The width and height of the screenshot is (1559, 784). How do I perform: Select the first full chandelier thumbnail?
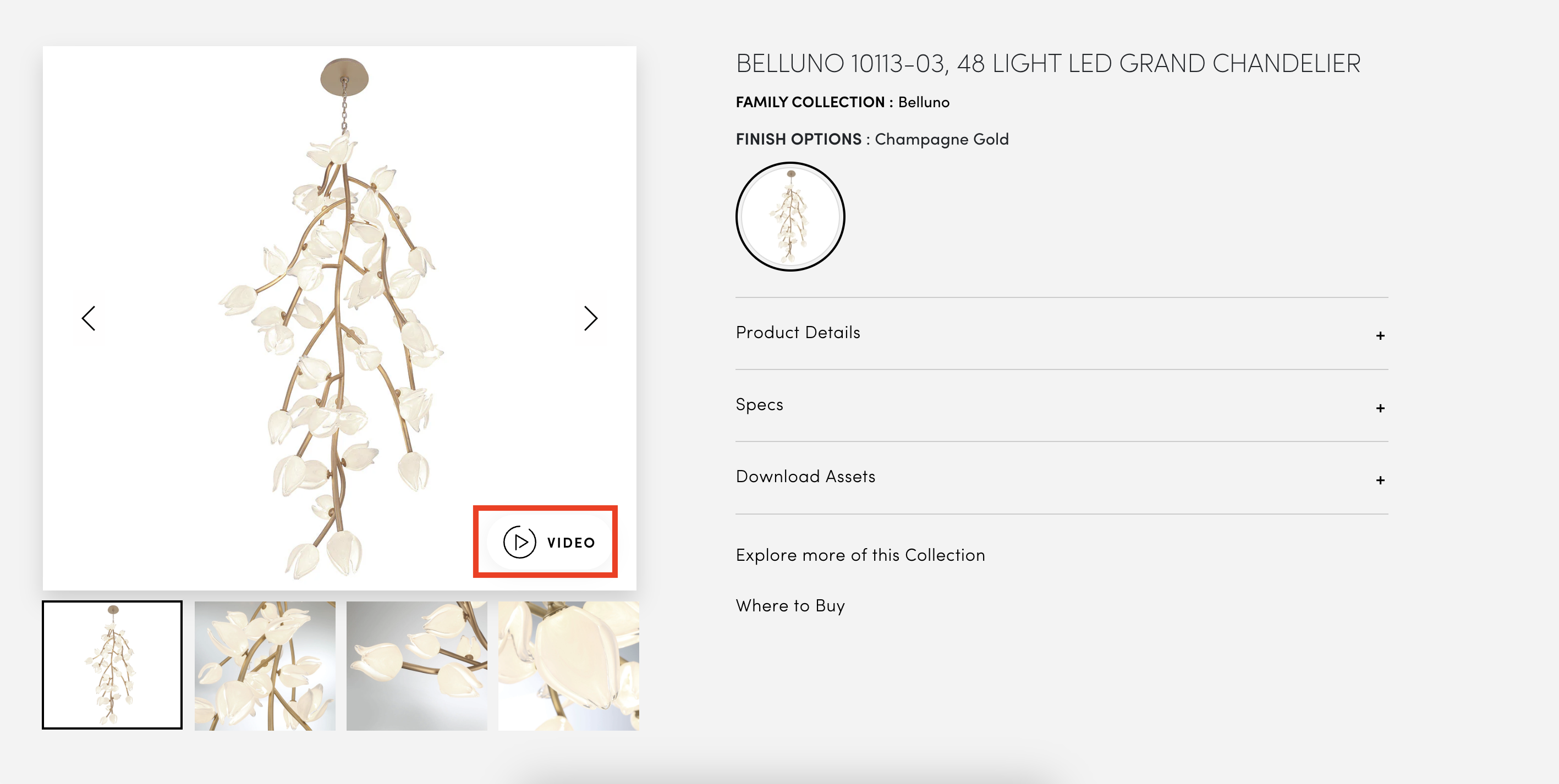[112, 665]
